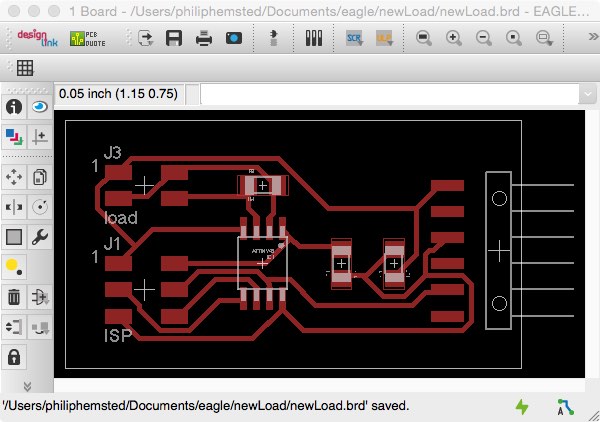Select the Add part tool

[x=39, y=297]
